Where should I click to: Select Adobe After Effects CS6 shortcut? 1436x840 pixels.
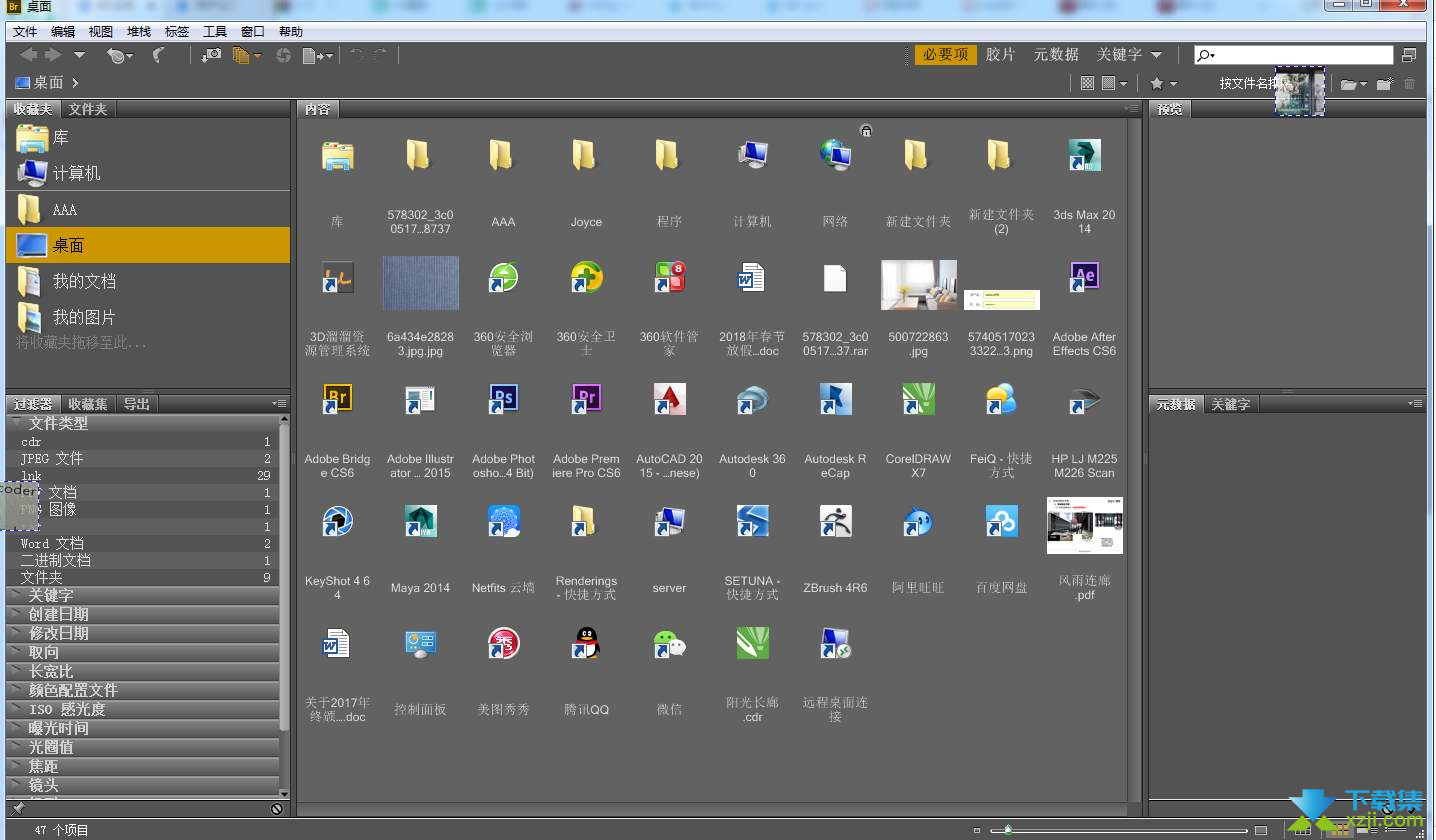coord(1084,277)
